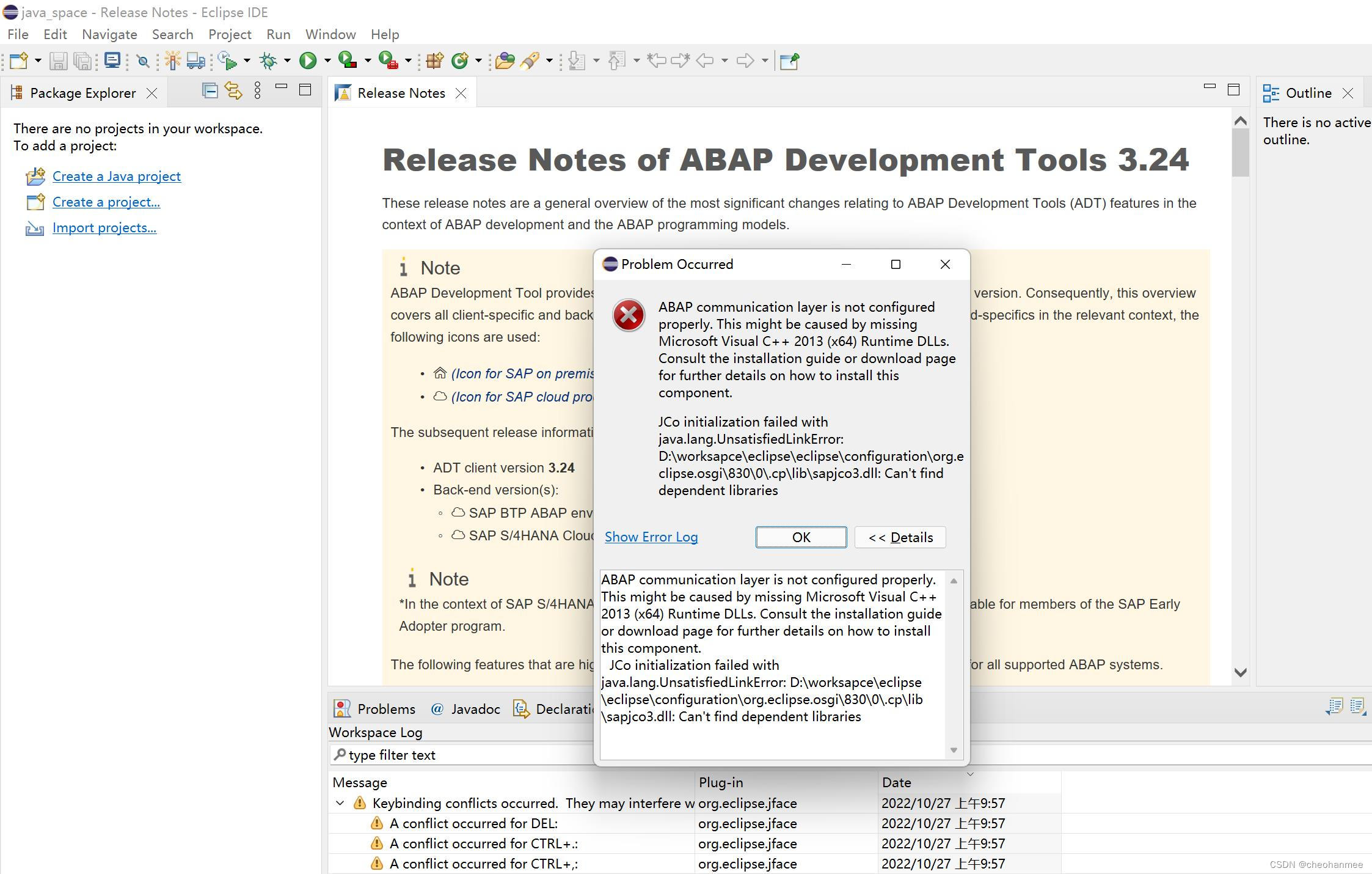The width and height of the screenshot is (1372, 874).
Task: Open the New wizard dropdown arrow
Action: click(38, 61)
